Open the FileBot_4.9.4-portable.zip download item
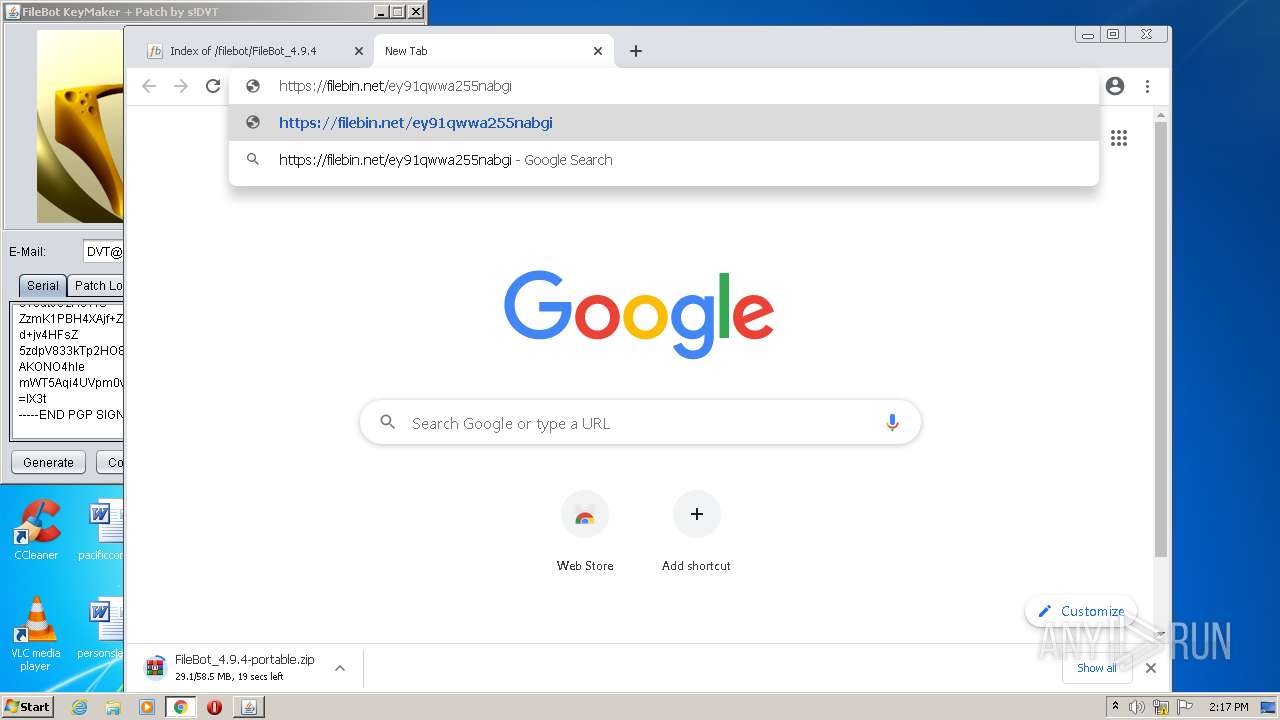The width and height of the screenshot is (1280, 720). pyautogui.click(x=230, y=667)
